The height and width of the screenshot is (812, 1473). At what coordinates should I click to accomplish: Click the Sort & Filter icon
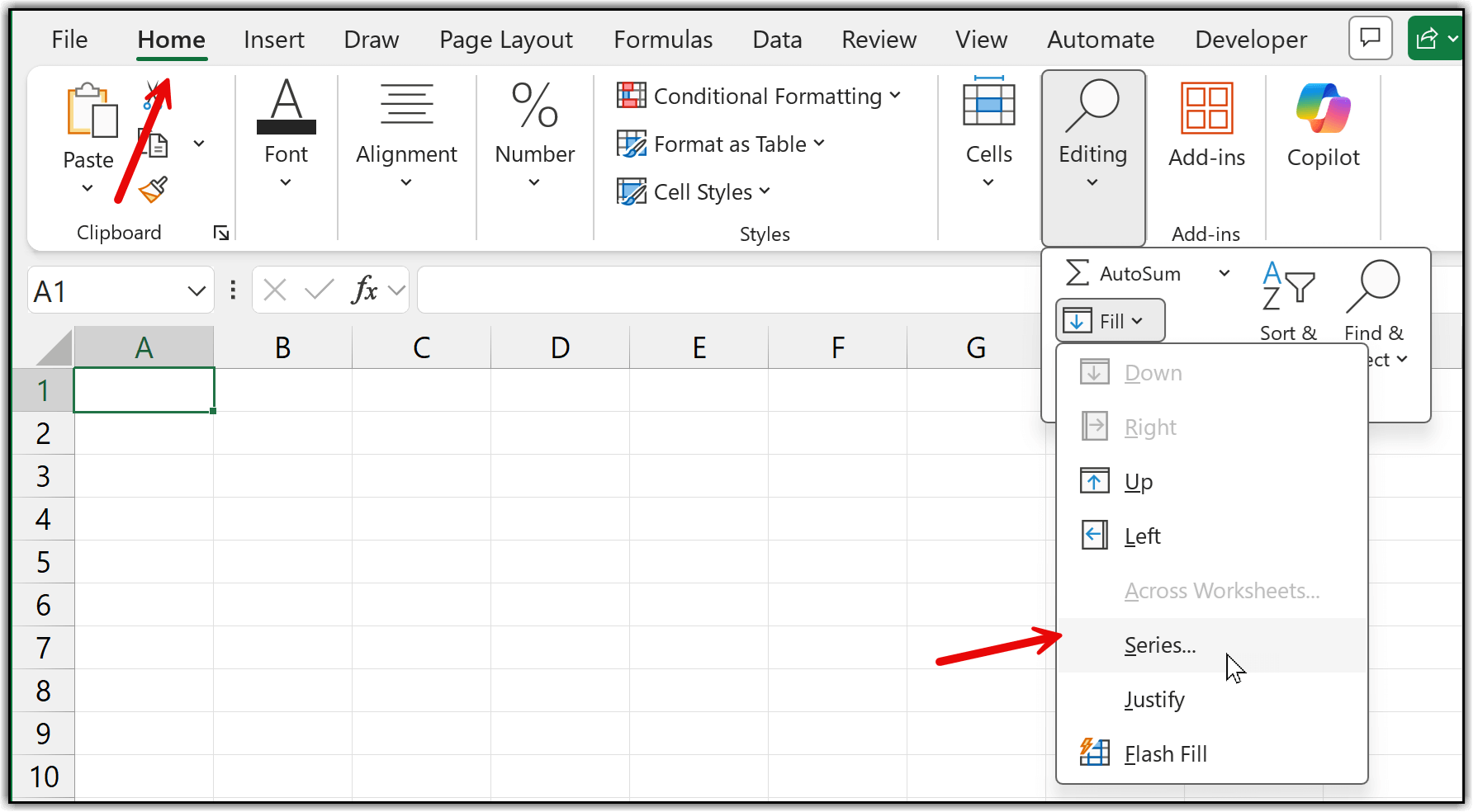(x=1287, y=286)
